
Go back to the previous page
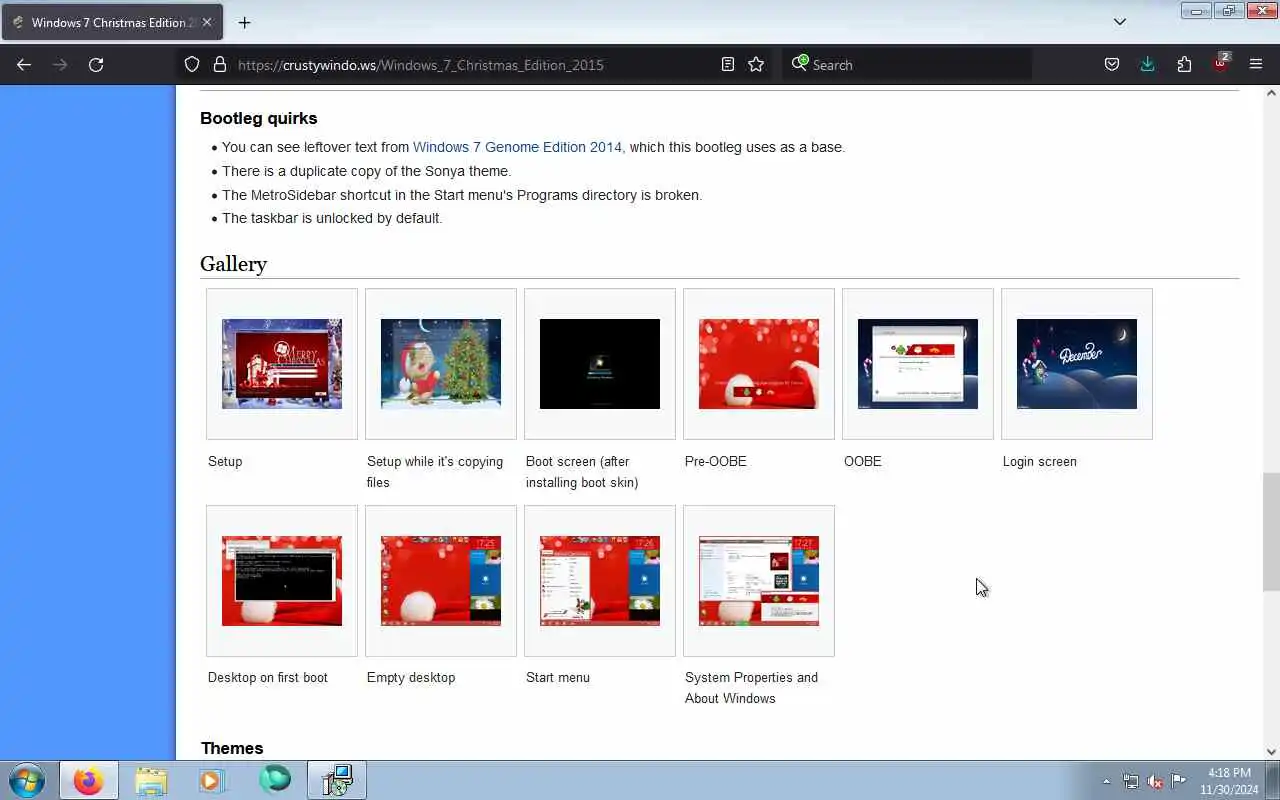24,64
